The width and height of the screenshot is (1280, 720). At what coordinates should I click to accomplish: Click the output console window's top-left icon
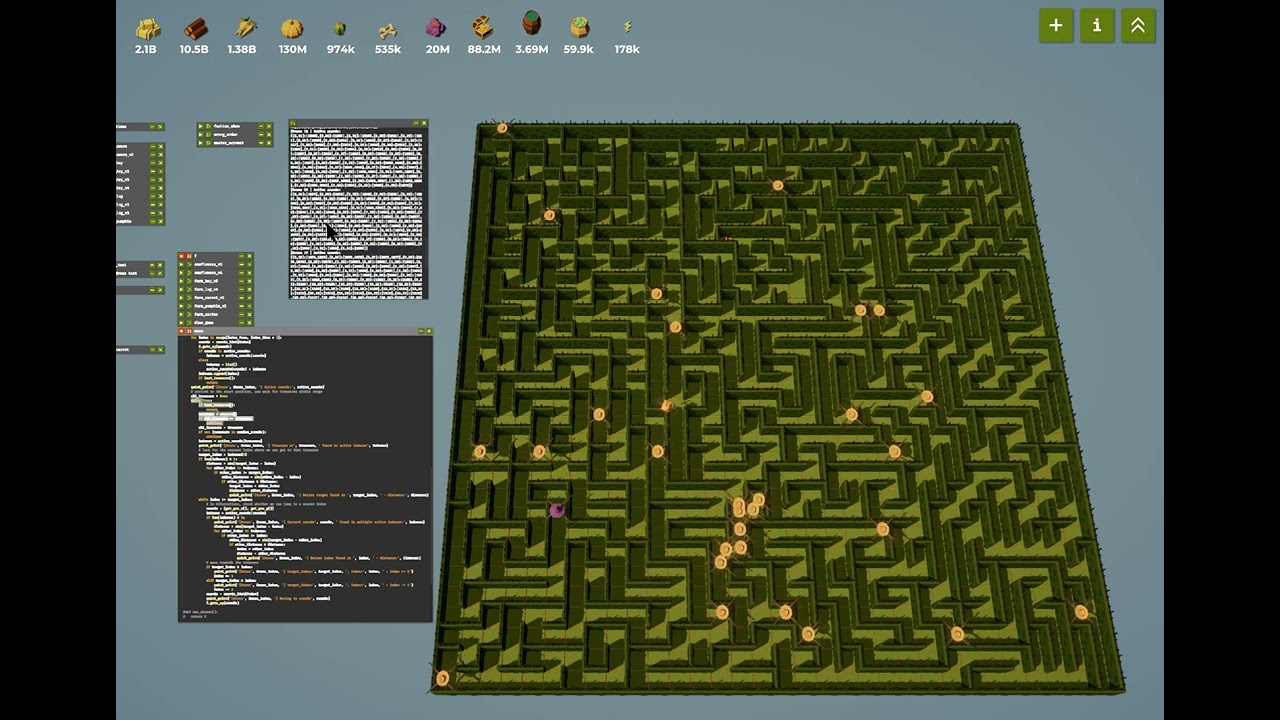point(293,123)
